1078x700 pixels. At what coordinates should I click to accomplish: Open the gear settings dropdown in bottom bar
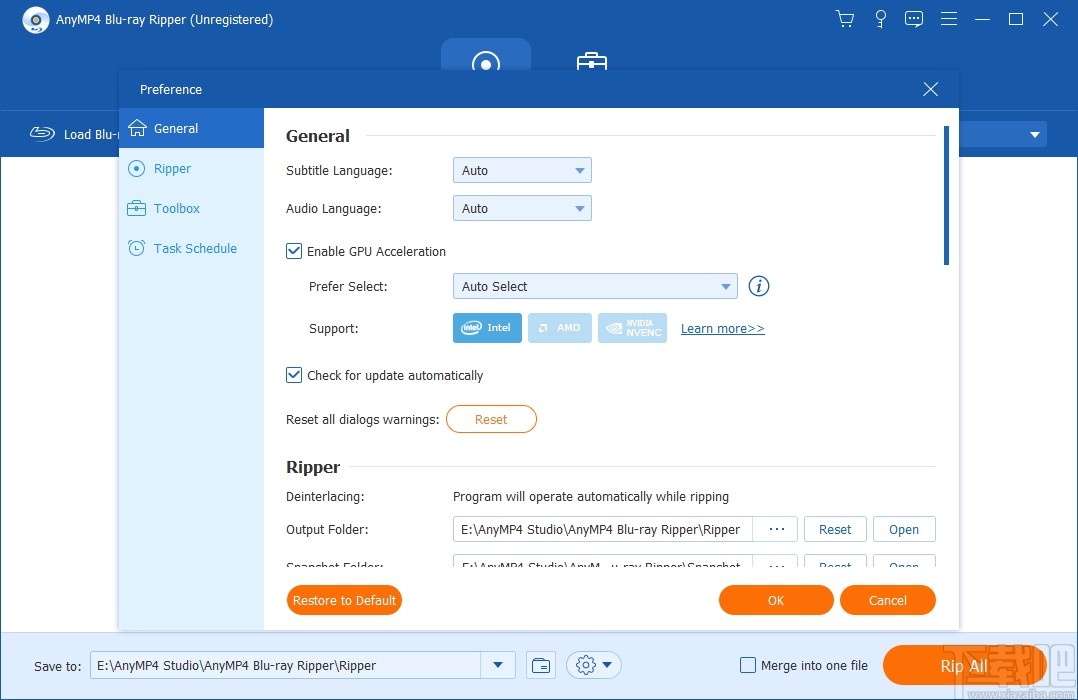(x=593, y=665)
